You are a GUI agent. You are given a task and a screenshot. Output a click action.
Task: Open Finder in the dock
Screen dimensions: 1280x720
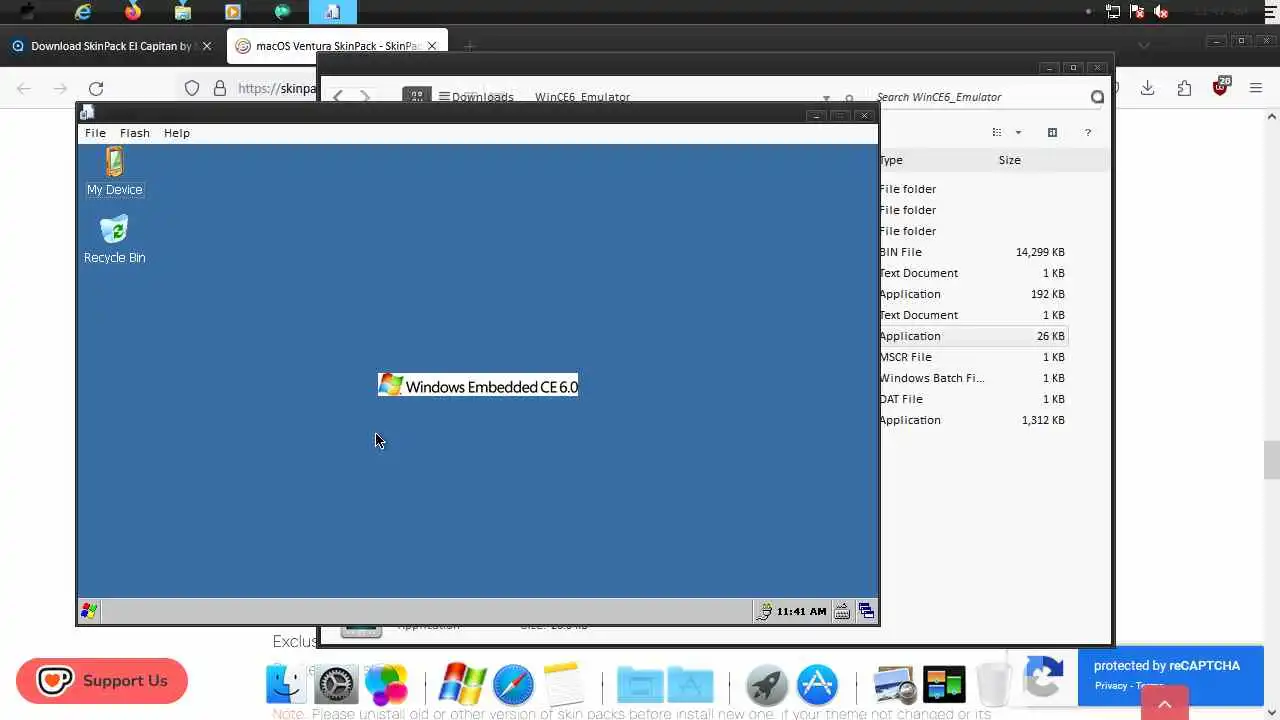pos(286,685)
